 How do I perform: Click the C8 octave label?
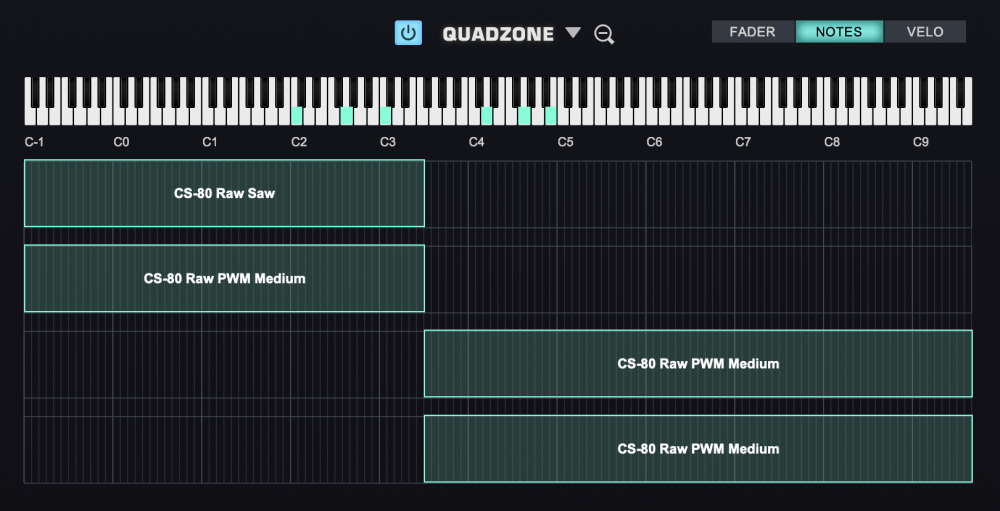click(x=832, y=142)
